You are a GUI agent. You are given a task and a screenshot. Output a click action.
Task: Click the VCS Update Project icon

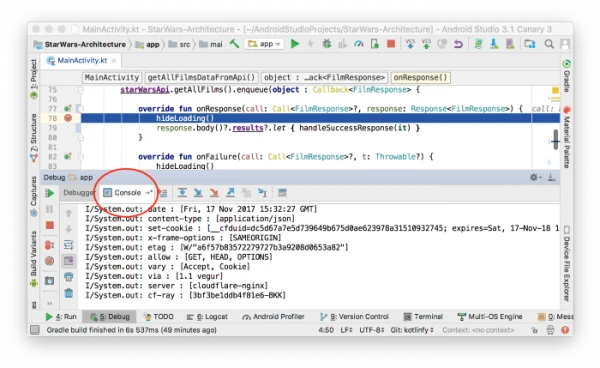pyautogui.click(x=410, y=44)
